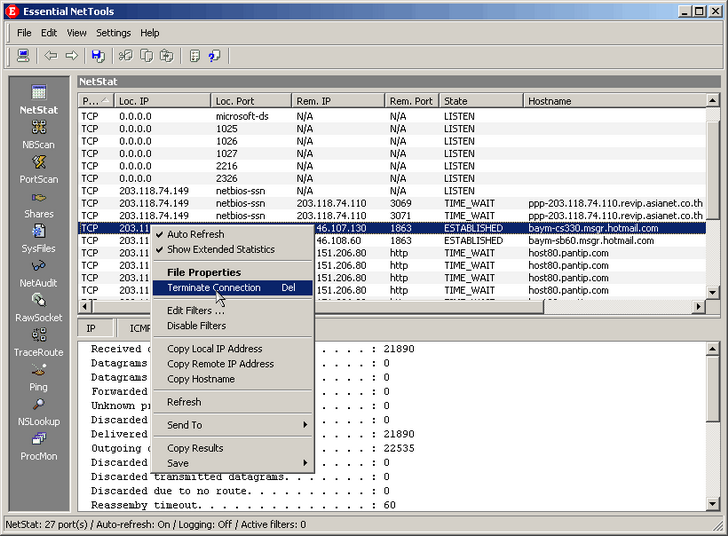Click the forward arrow toolbar button
Viewport: 728px width, 536px height.
click(72, 56)
